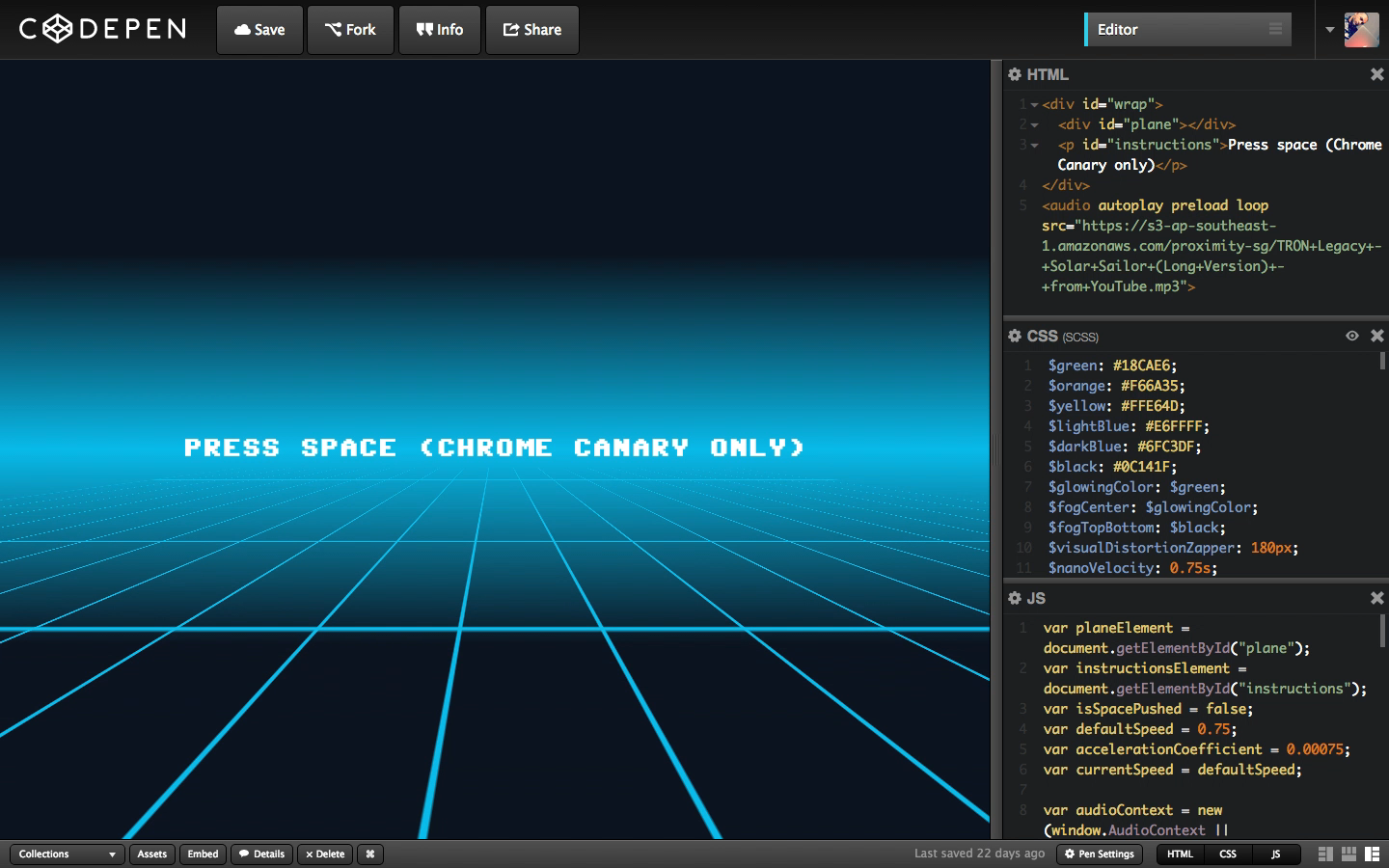This screenshot has width=1389, height=868.
Task: Open the Info panel
Action: [440, 30]
